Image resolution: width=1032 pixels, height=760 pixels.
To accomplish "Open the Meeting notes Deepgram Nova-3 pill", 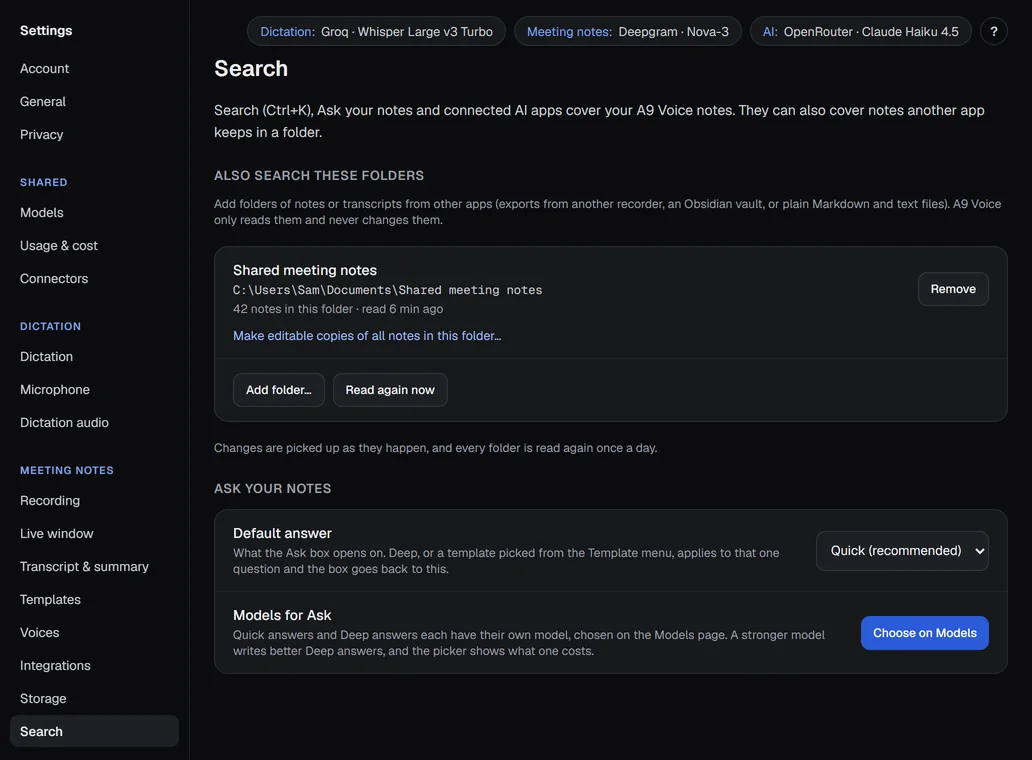I will tap(627, 31).
